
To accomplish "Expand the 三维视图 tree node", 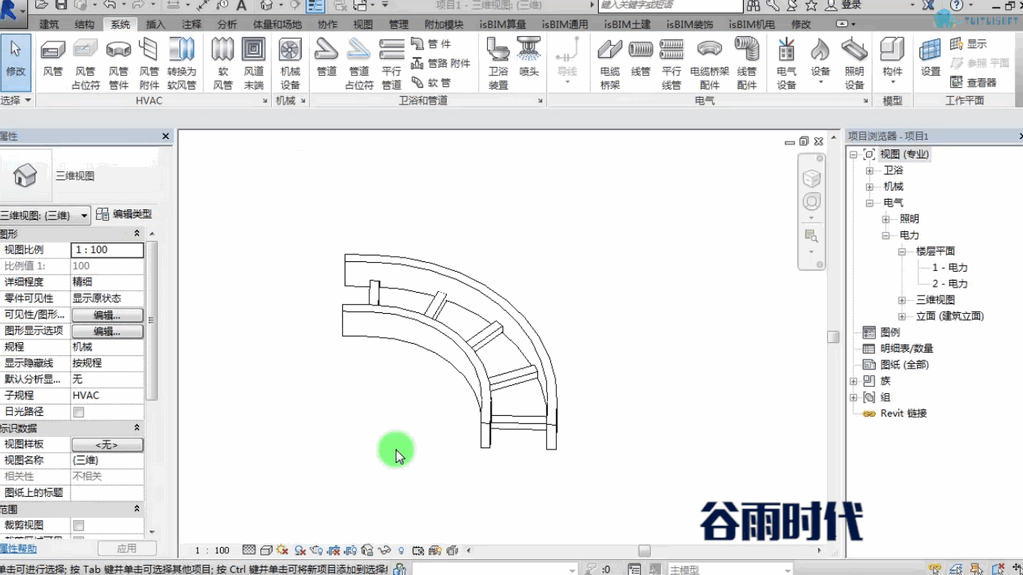I will click(902, 300).
